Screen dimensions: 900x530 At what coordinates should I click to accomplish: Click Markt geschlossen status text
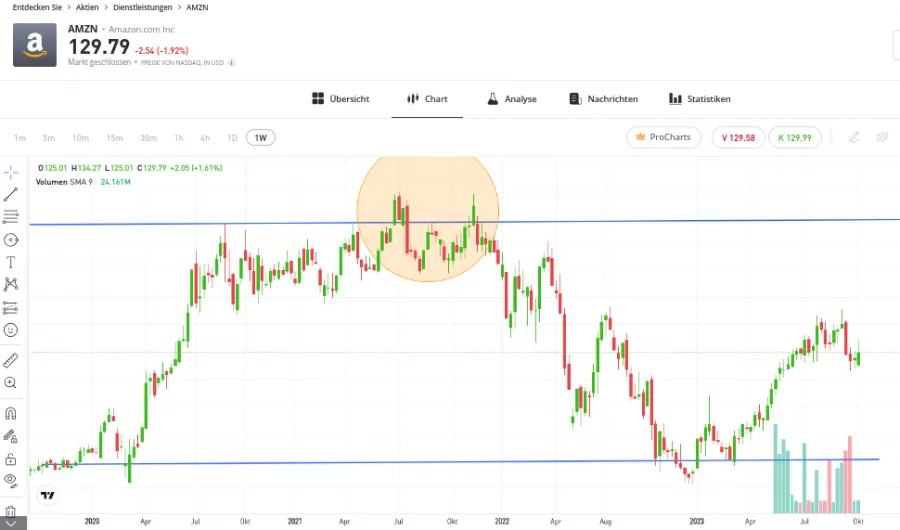(99, 62)
